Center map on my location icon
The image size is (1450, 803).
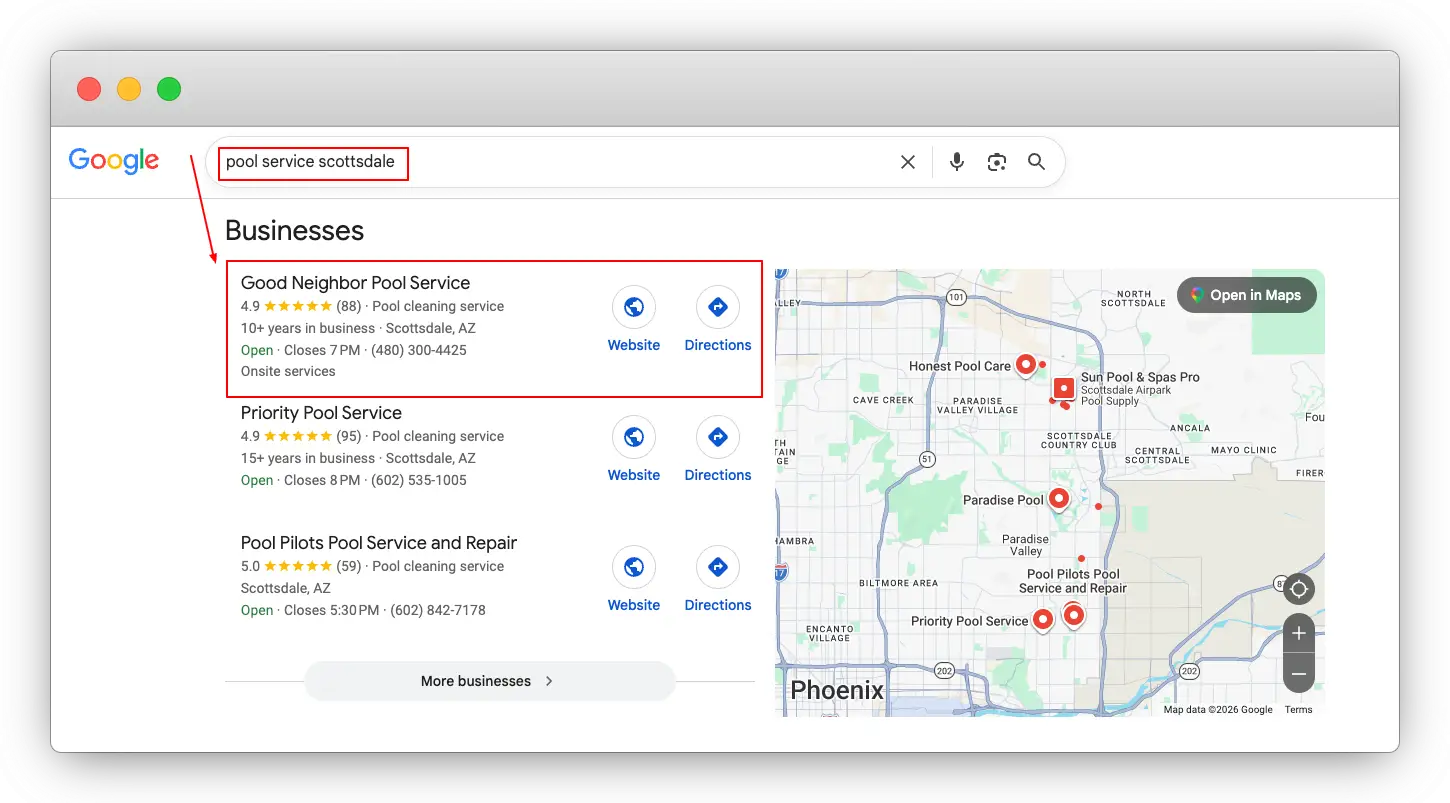coord(1299,589)
